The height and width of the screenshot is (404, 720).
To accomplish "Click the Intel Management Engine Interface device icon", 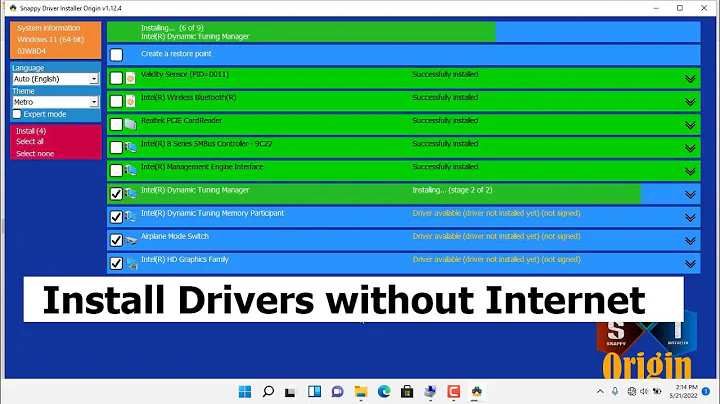I will pos(130,170).
